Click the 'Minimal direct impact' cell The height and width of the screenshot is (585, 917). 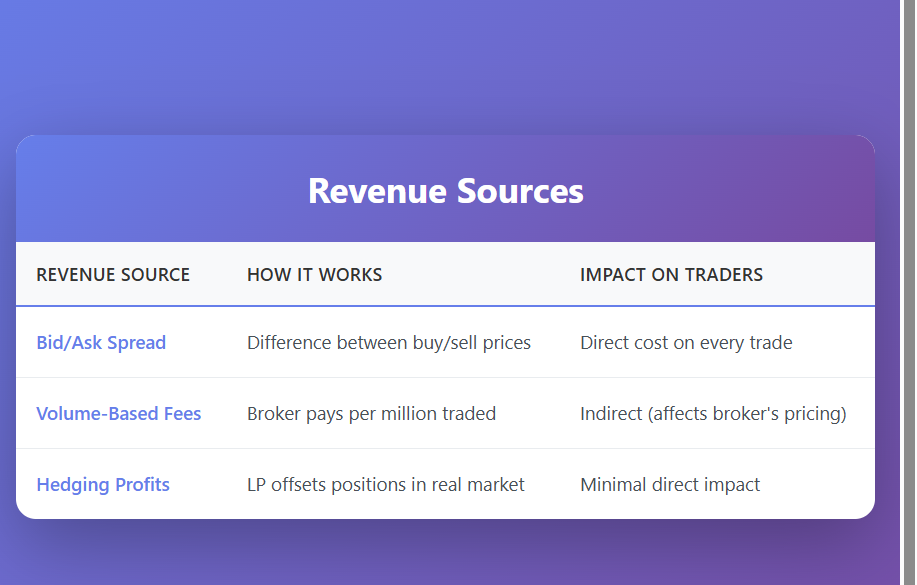(670, 485)
